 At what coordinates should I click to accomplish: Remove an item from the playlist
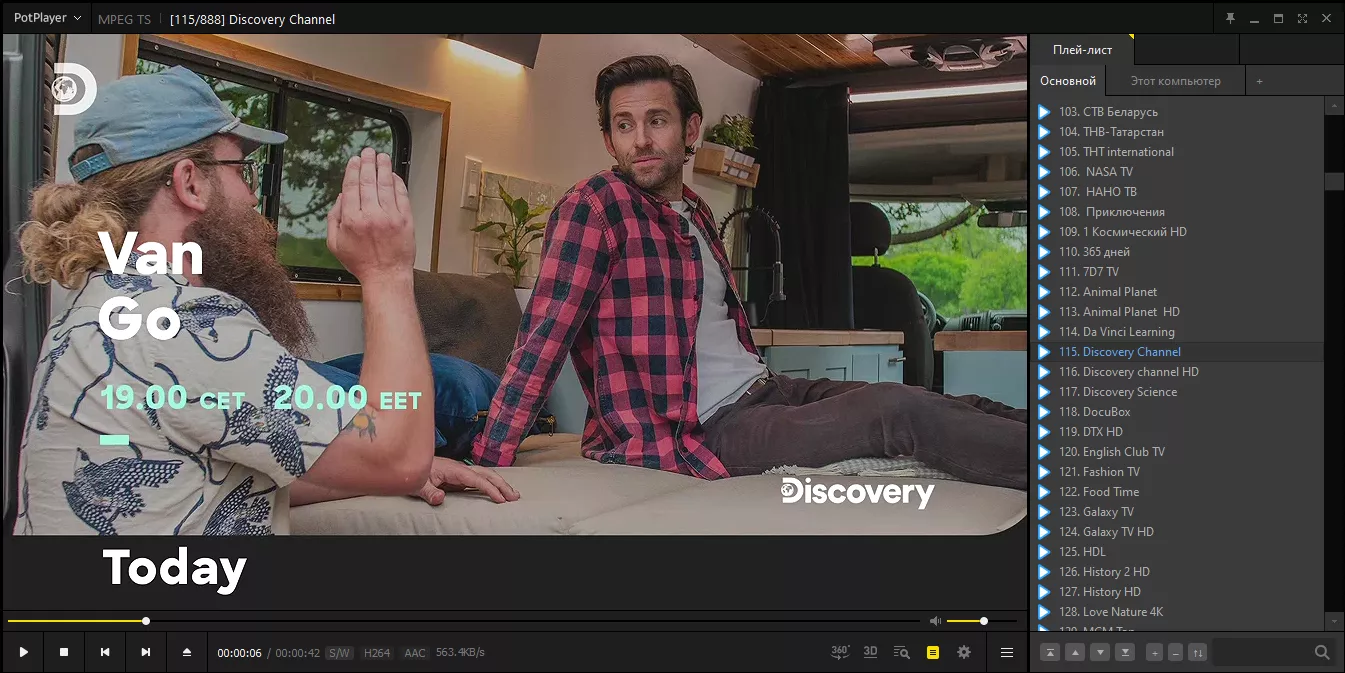click(x=1176, y=652)
